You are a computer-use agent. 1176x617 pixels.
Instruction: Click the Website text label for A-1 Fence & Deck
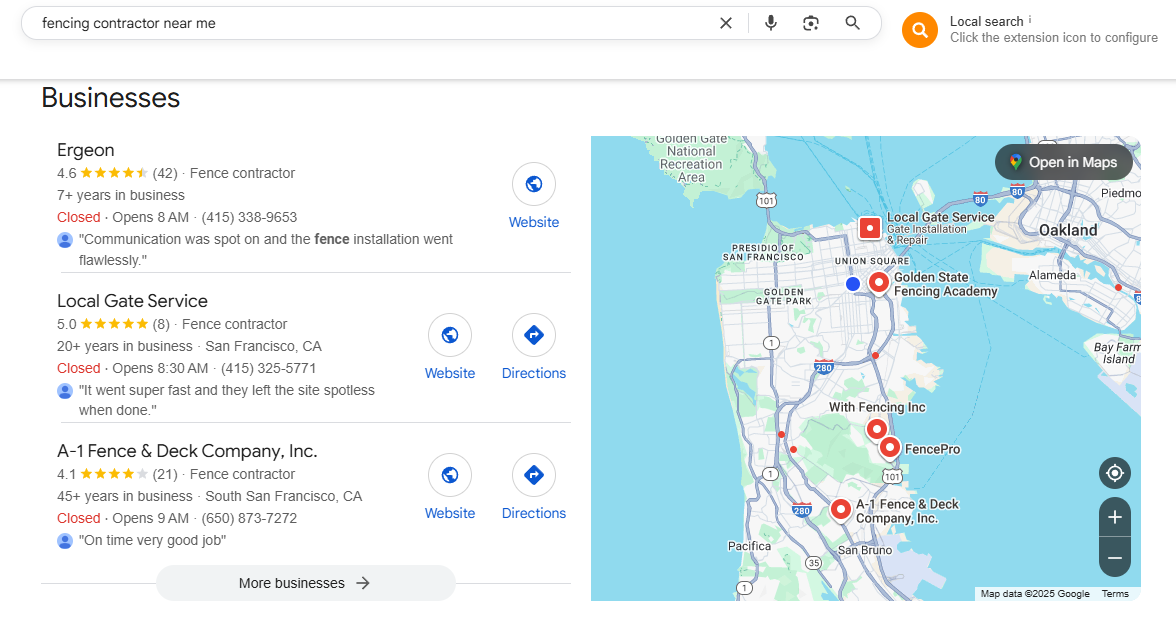[x=450, y=513]
